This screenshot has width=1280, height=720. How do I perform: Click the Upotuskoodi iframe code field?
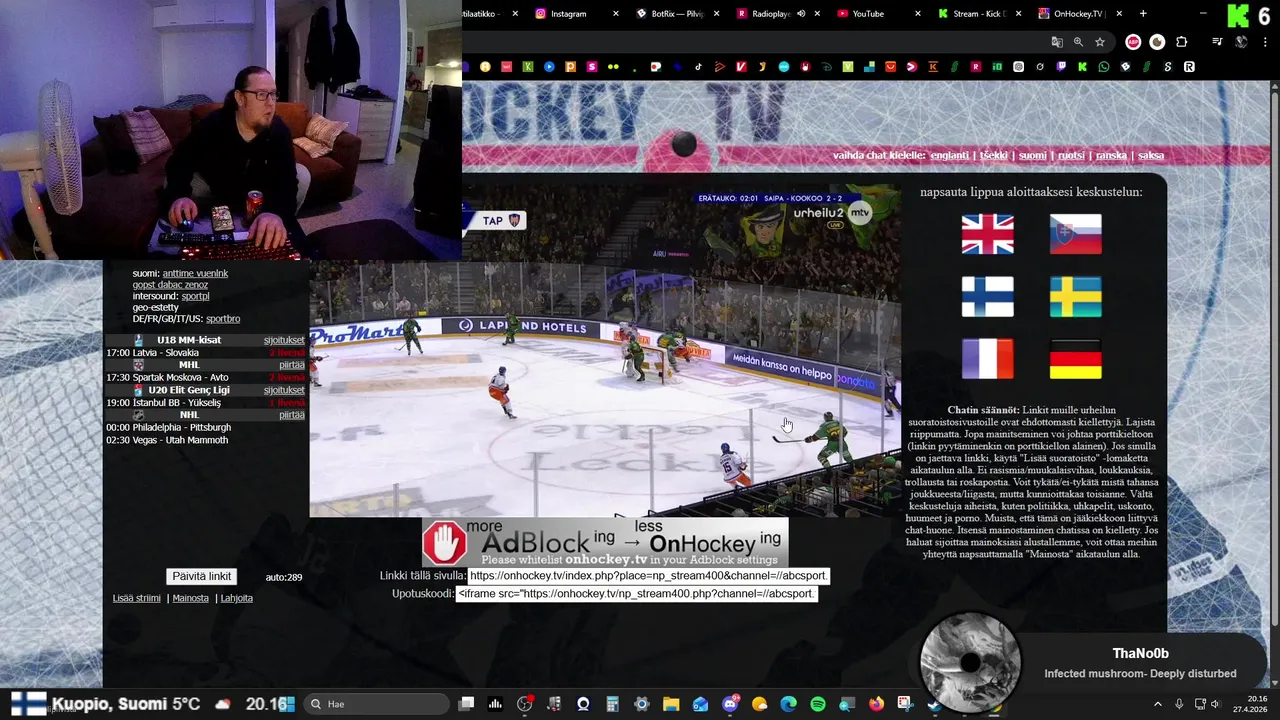pos(637,594)
